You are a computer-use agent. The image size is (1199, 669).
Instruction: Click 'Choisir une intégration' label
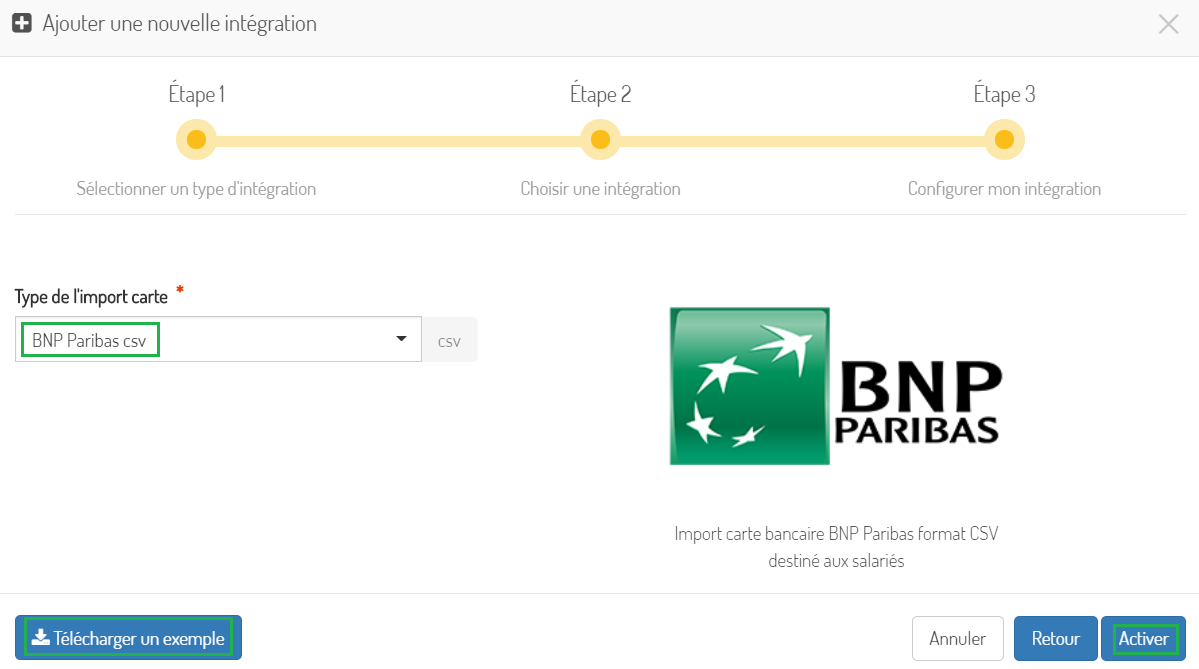(600, 189)
